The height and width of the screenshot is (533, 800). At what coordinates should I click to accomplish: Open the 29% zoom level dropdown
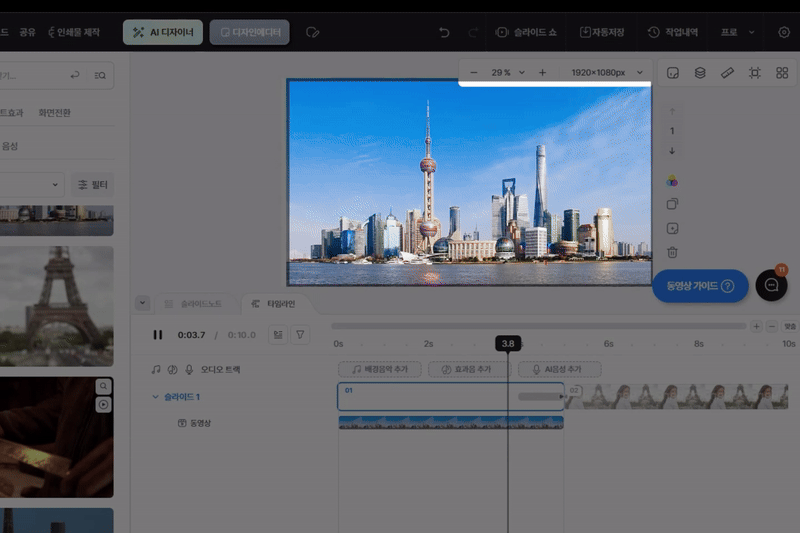(x=507, y=73)
